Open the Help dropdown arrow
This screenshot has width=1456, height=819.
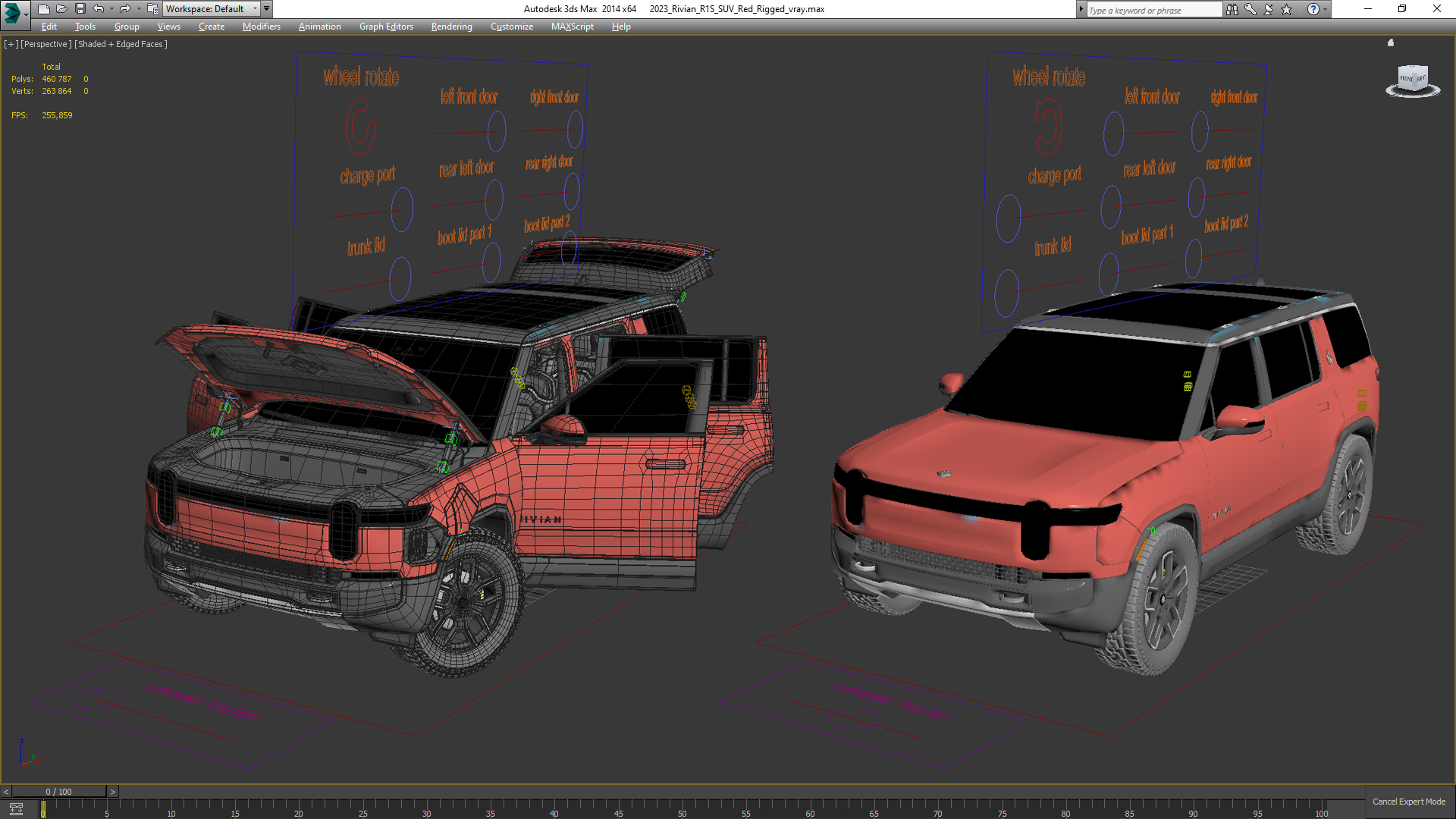point(1325,9)
